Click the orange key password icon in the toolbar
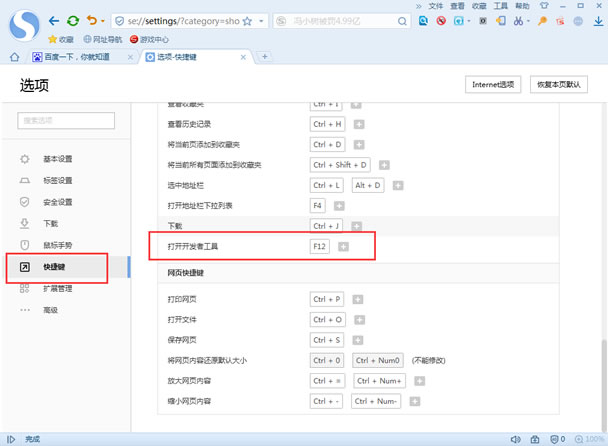Viewport: 608px width, 446px height. click(542, 21)
